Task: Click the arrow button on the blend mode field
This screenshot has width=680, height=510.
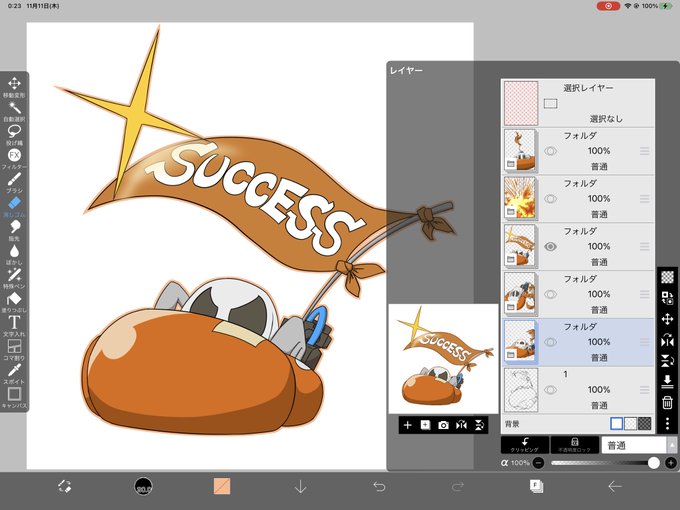Action: pos(672,445)
